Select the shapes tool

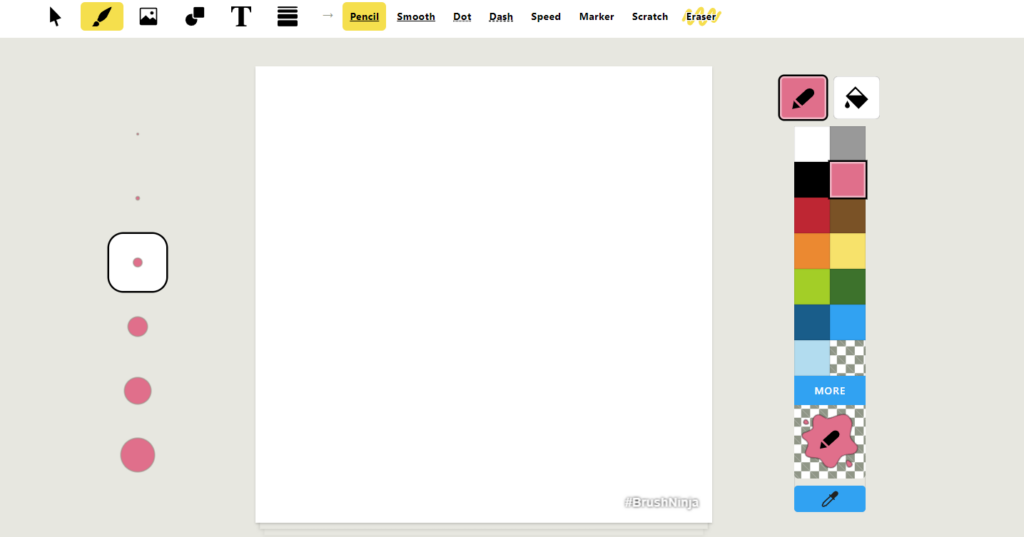point(195,16)
